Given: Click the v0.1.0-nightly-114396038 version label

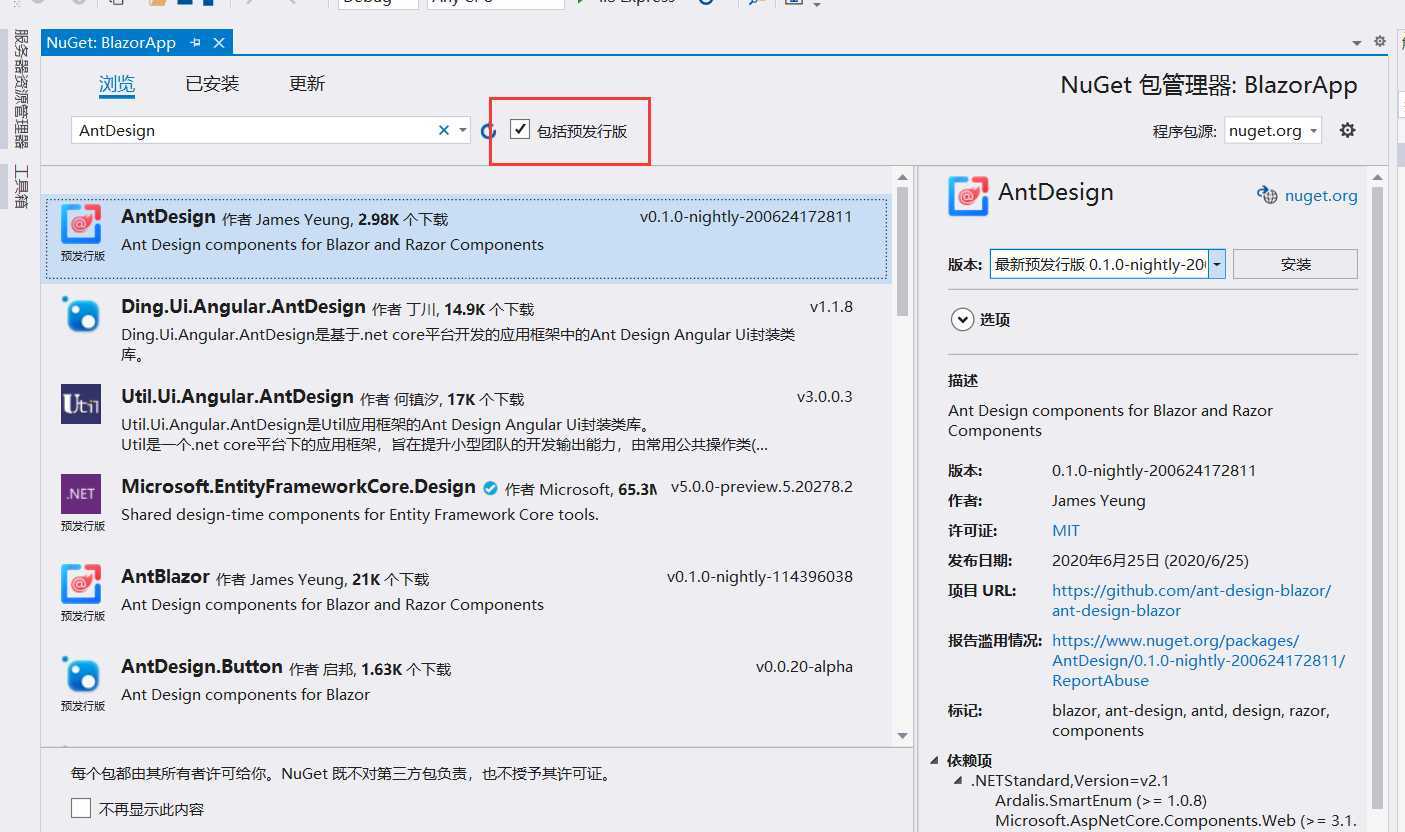Looking at the screenshot, I should [760, 577].
